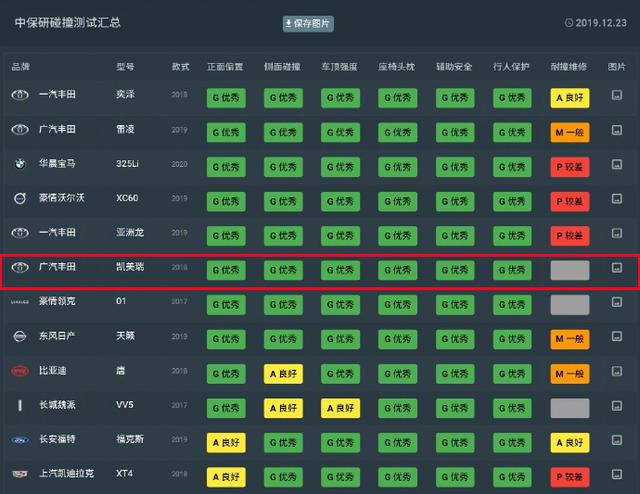Click Lynk & Co logo in 豪情领克 row
The height and width of the screenshot is (494, 640).
[20, 302]
